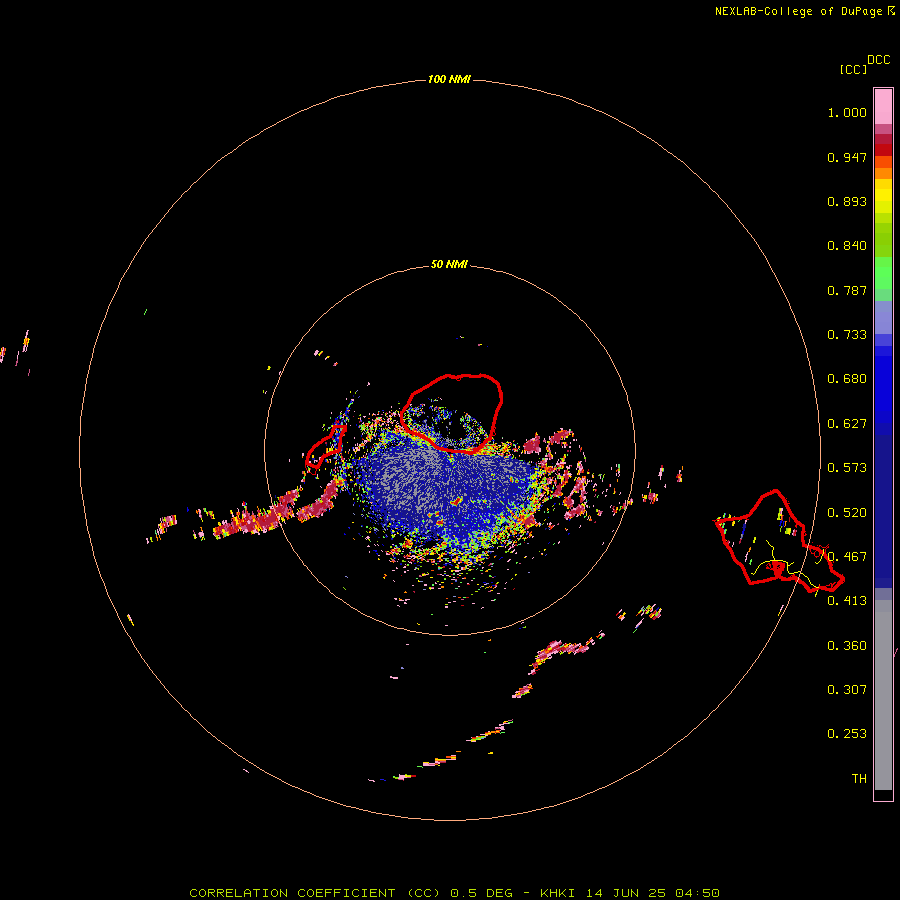
Task: Click the 50 NMI range ring label
Action: 449,264
